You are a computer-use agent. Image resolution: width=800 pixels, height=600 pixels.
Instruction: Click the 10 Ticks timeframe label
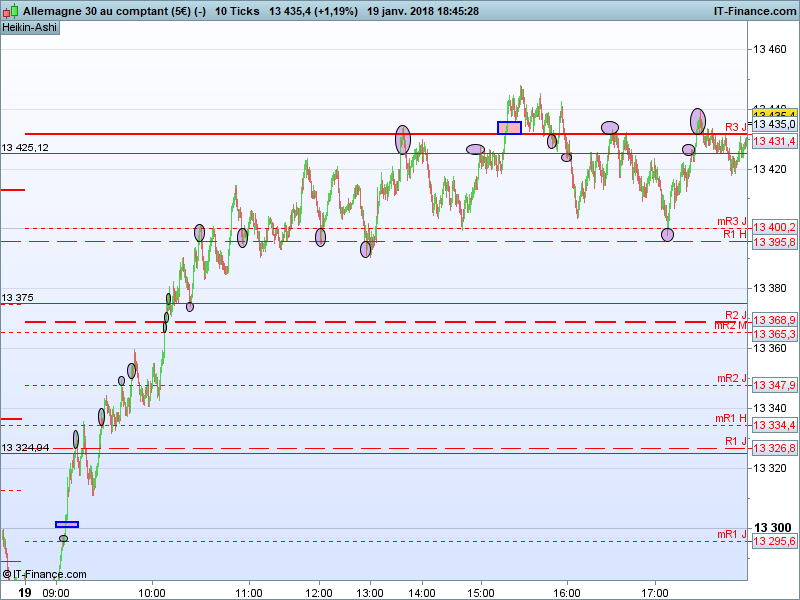pyautogui.click(x=237, y=11)
